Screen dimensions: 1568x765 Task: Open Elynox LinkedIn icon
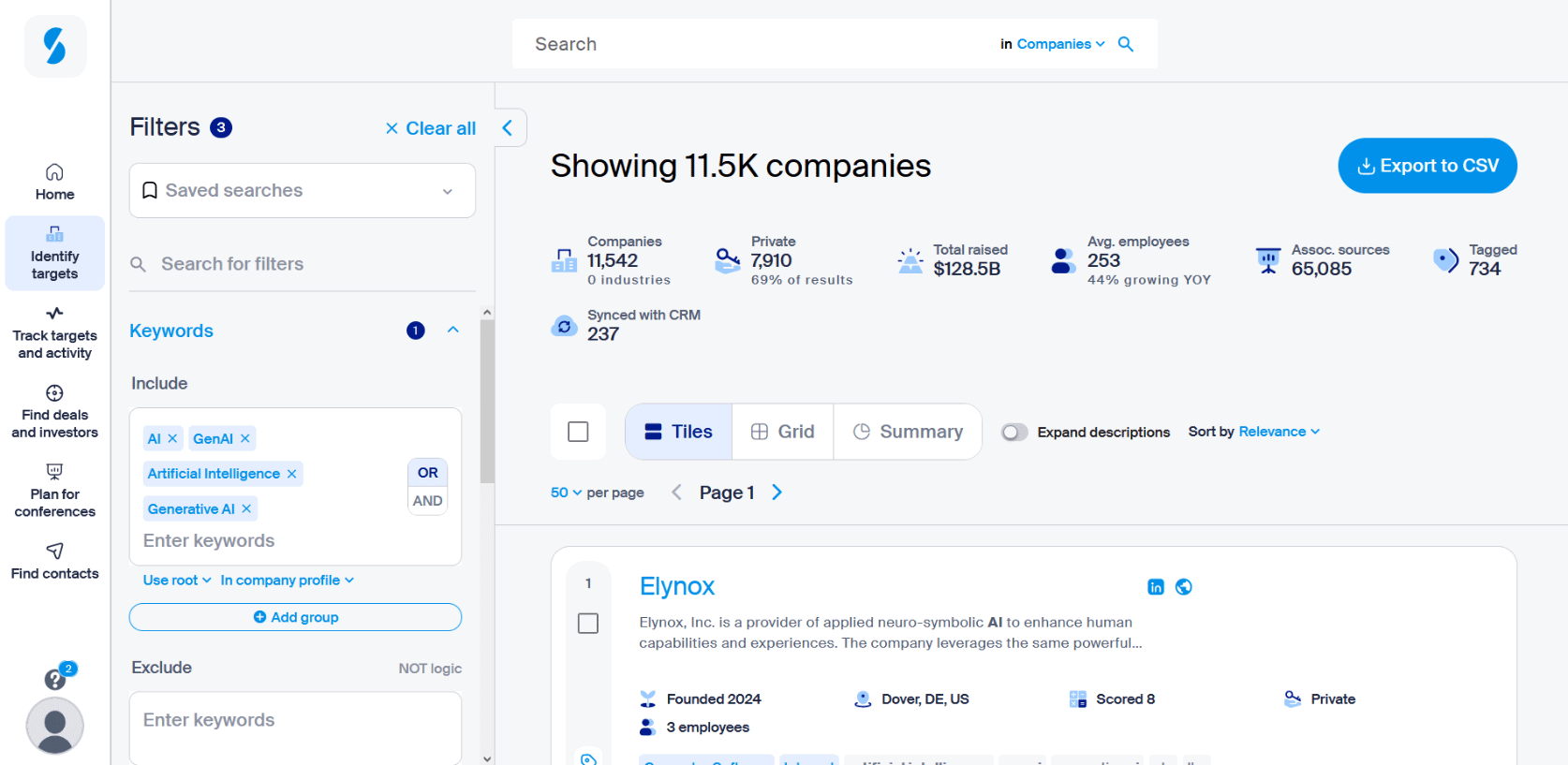click(1156, 587)
